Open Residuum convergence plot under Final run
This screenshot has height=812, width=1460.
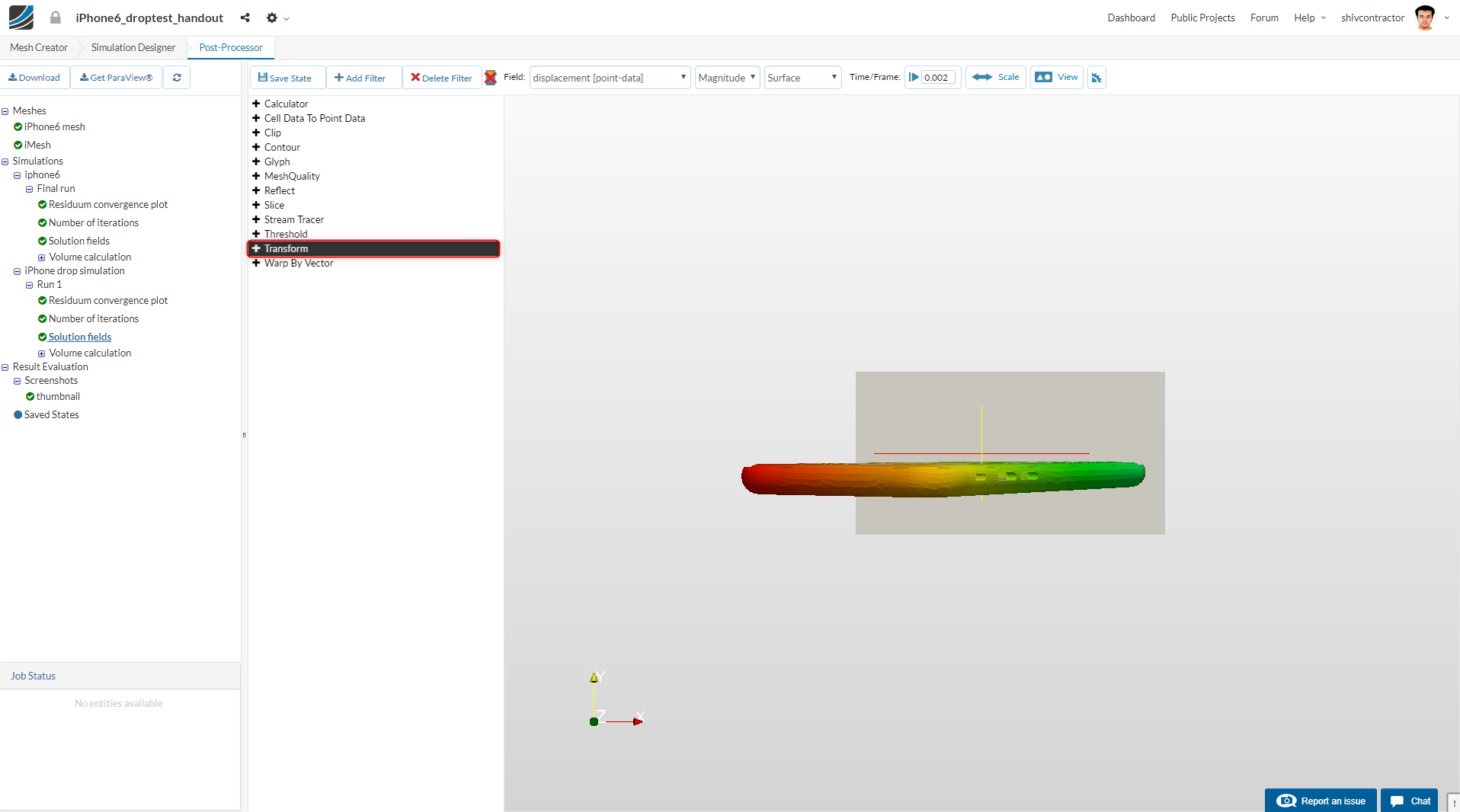pos(108,205)
